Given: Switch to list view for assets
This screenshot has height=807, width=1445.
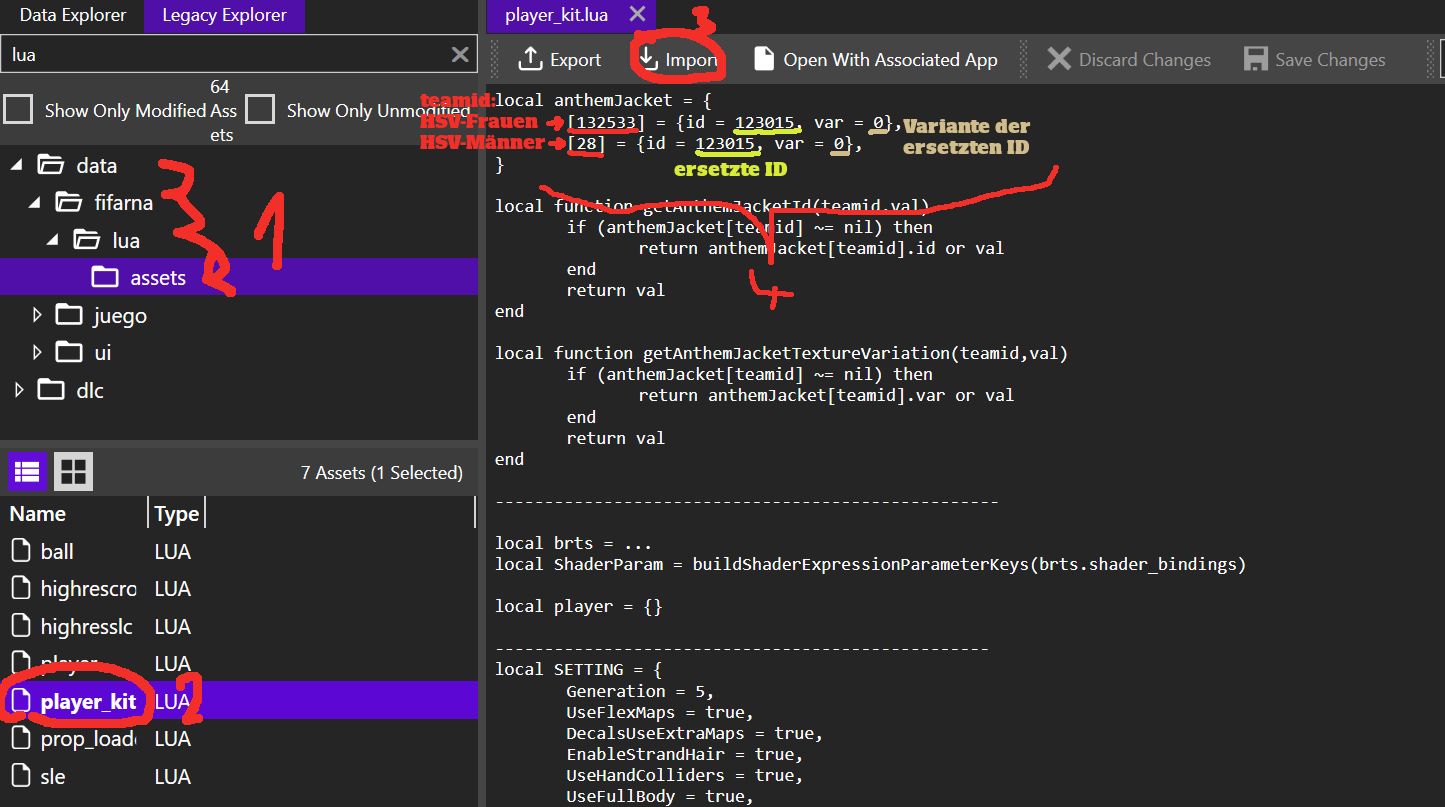Looking at the screenshot, I should point(27,471).
